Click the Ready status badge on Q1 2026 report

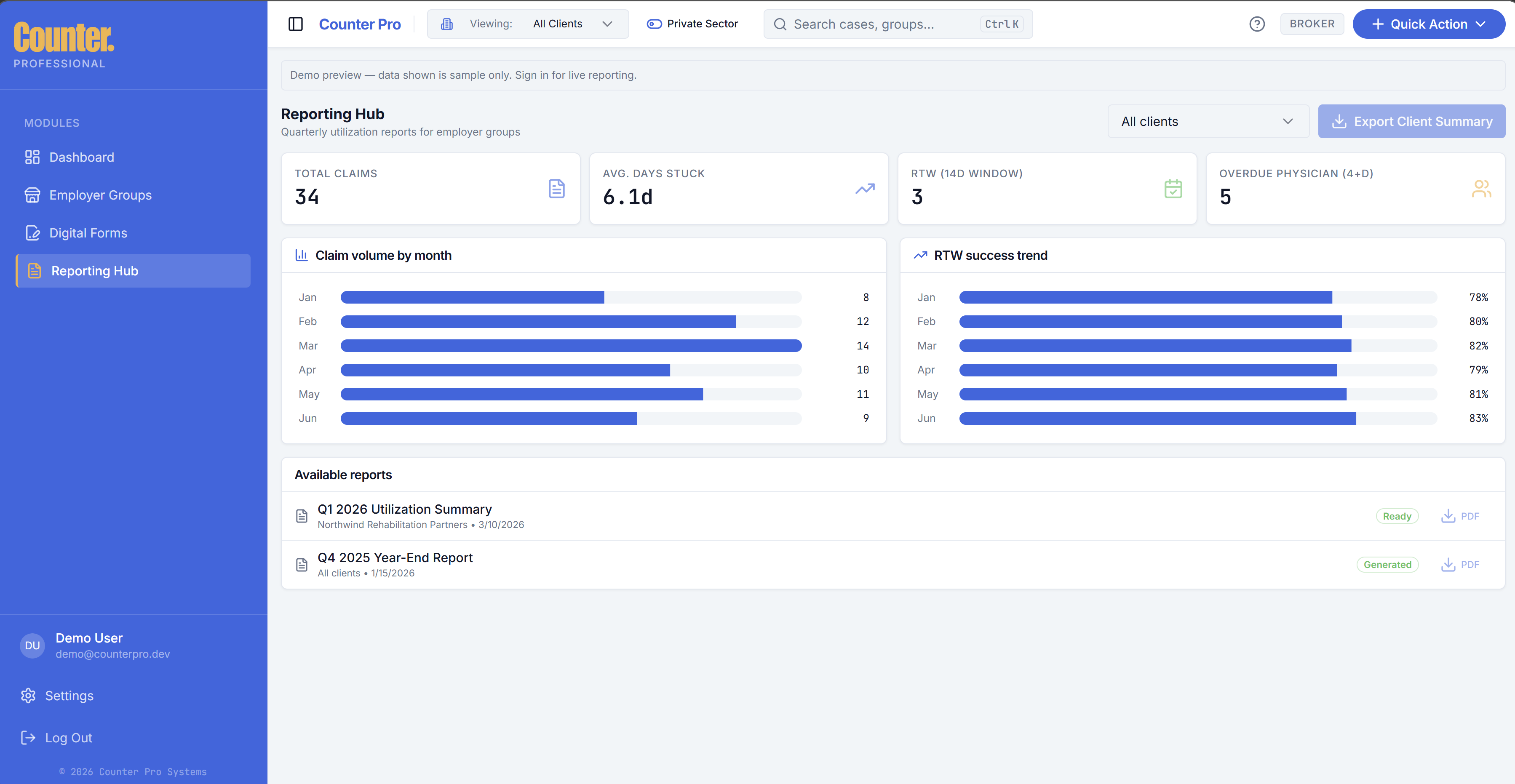click(x=1397, y=515)
